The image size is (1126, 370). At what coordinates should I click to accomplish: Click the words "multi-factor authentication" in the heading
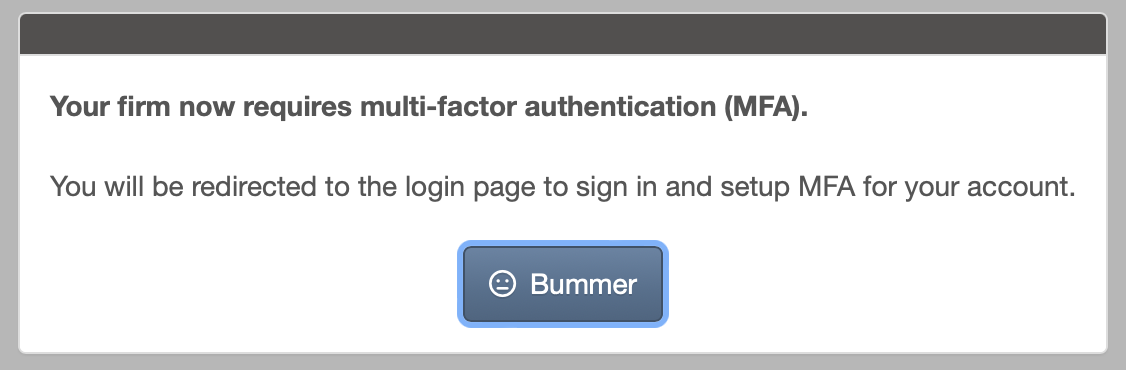click(538, 107)
